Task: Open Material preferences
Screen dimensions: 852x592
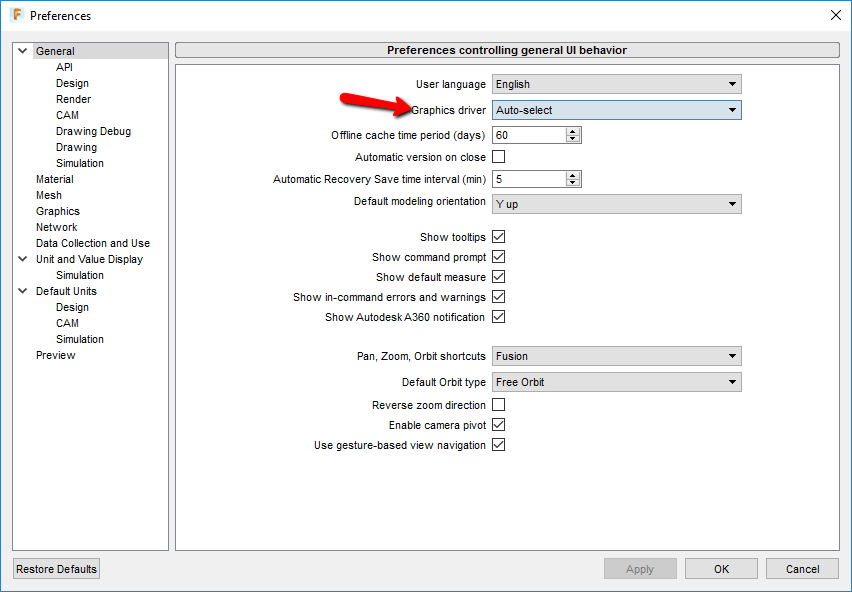Action: pos(55,179)
